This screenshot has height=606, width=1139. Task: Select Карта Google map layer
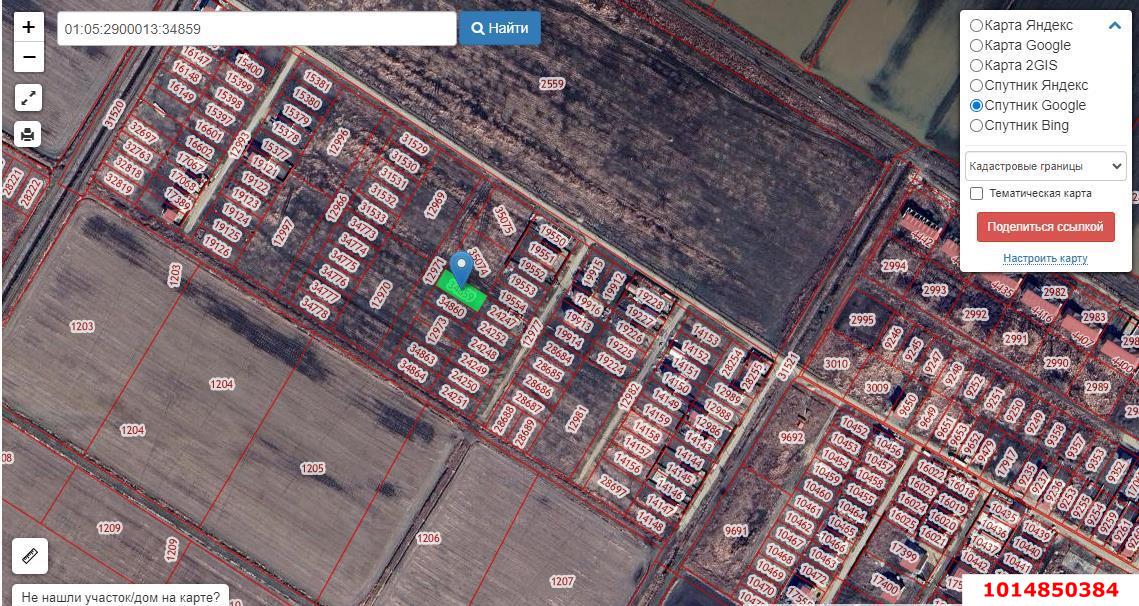pos(976,45)
